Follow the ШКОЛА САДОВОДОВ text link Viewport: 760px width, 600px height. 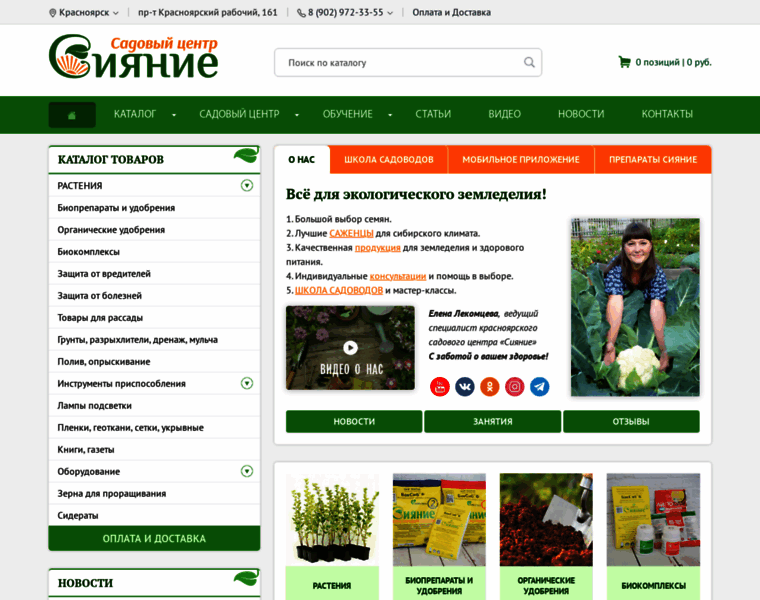(339, 290)
